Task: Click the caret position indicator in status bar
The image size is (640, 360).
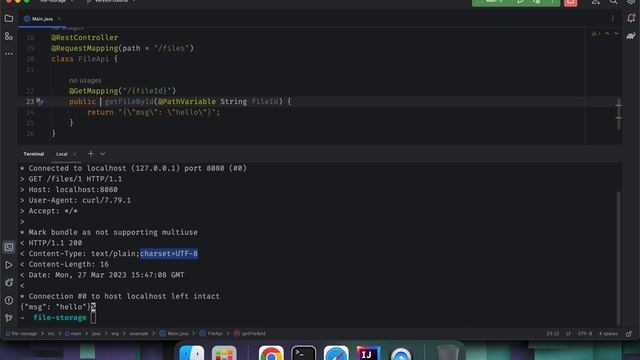Action: (553, 333)
